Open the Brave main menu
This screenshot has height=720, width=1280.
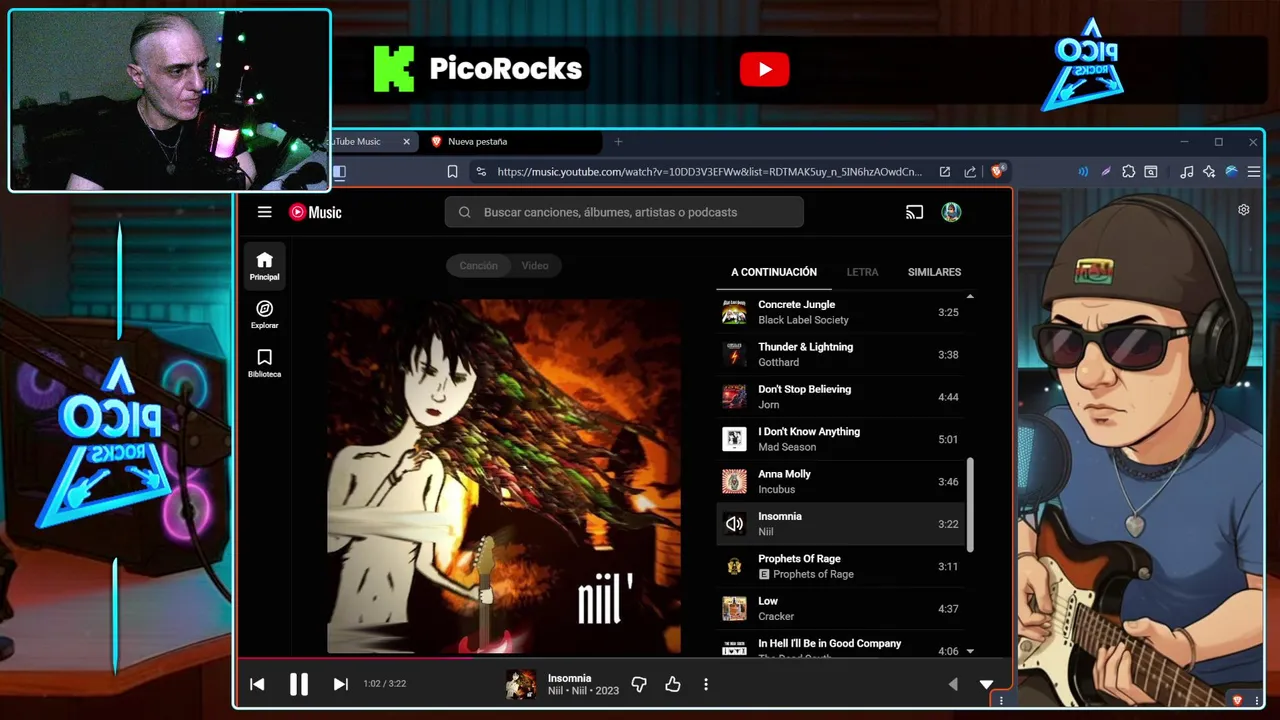[x=1254, y=172]
